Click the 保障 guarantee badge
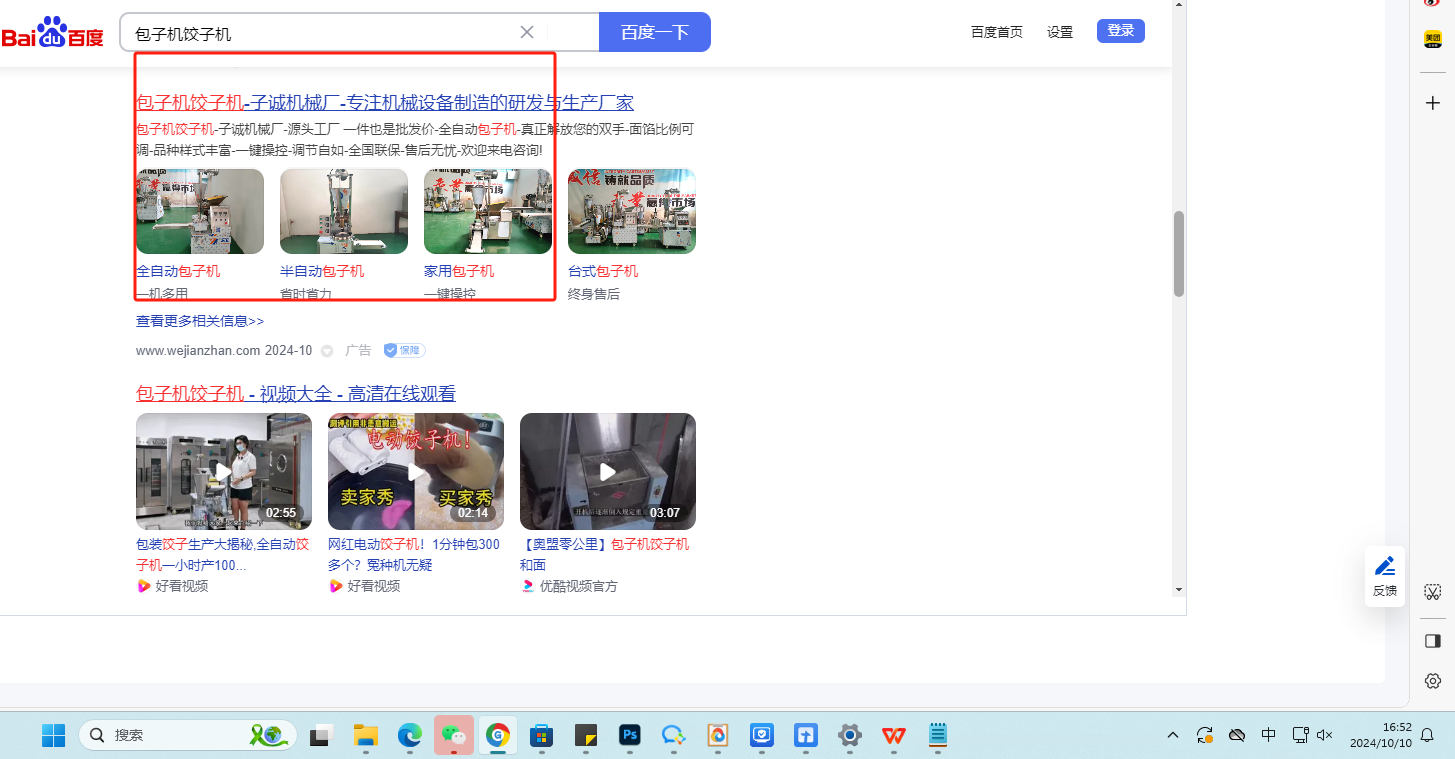 click(x=405, y=351)
